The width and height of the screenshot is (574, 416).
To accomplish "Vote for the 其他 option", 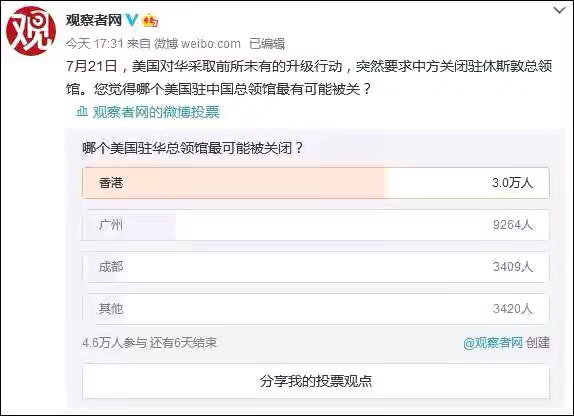I will point(316,309).
